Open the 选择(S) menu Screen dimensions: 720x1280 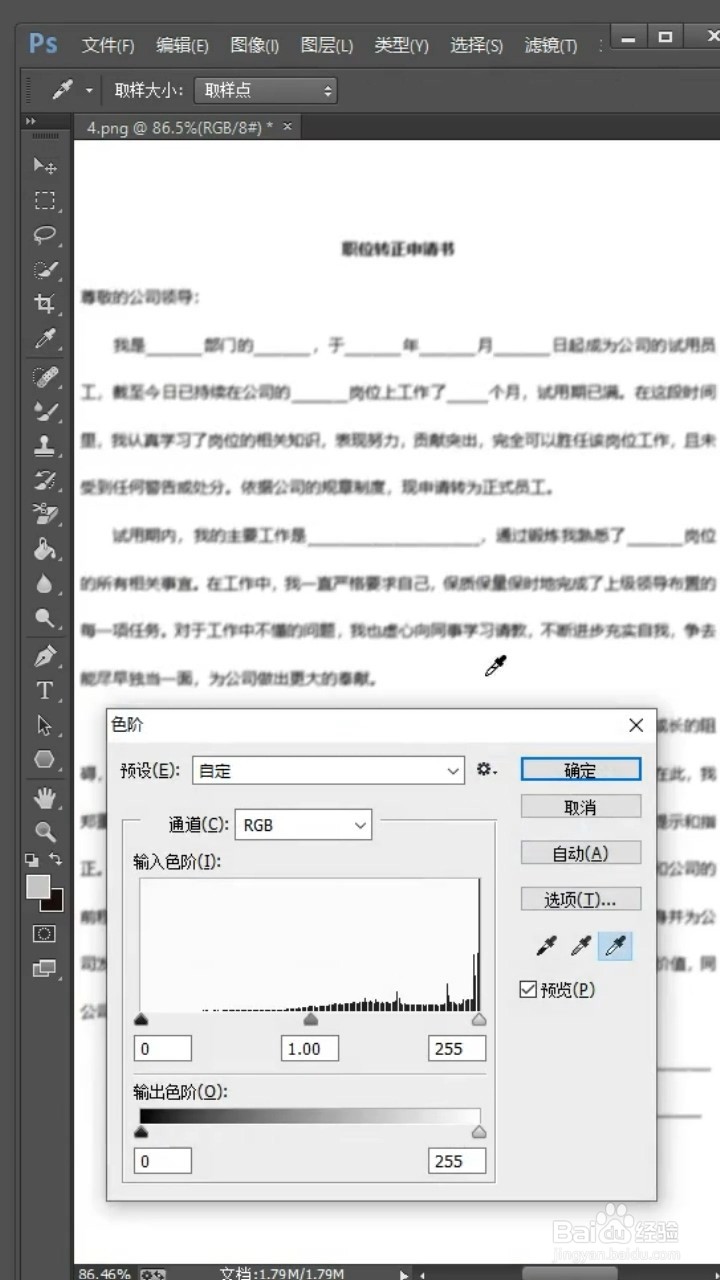pos(476,46)
